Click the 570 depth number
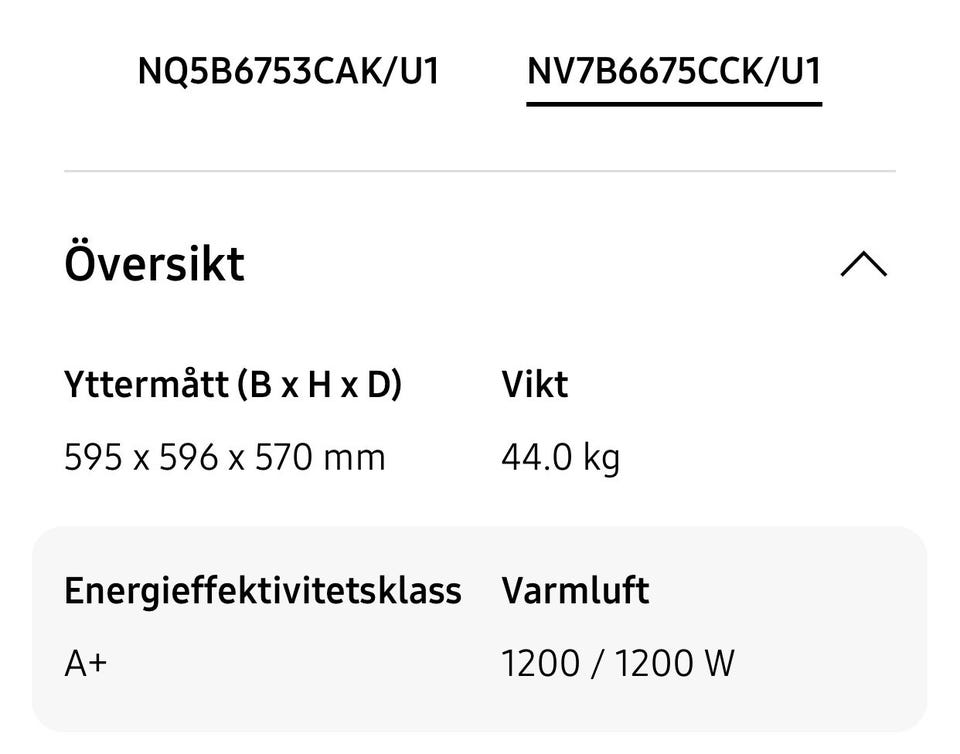 [x=284, y=458]
